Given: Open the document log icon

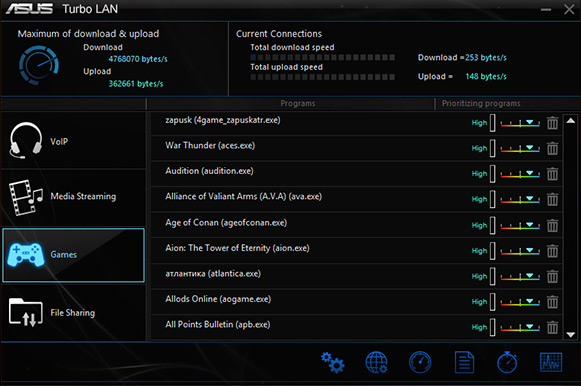Looking at the screenshot, I should coord(464,362).
